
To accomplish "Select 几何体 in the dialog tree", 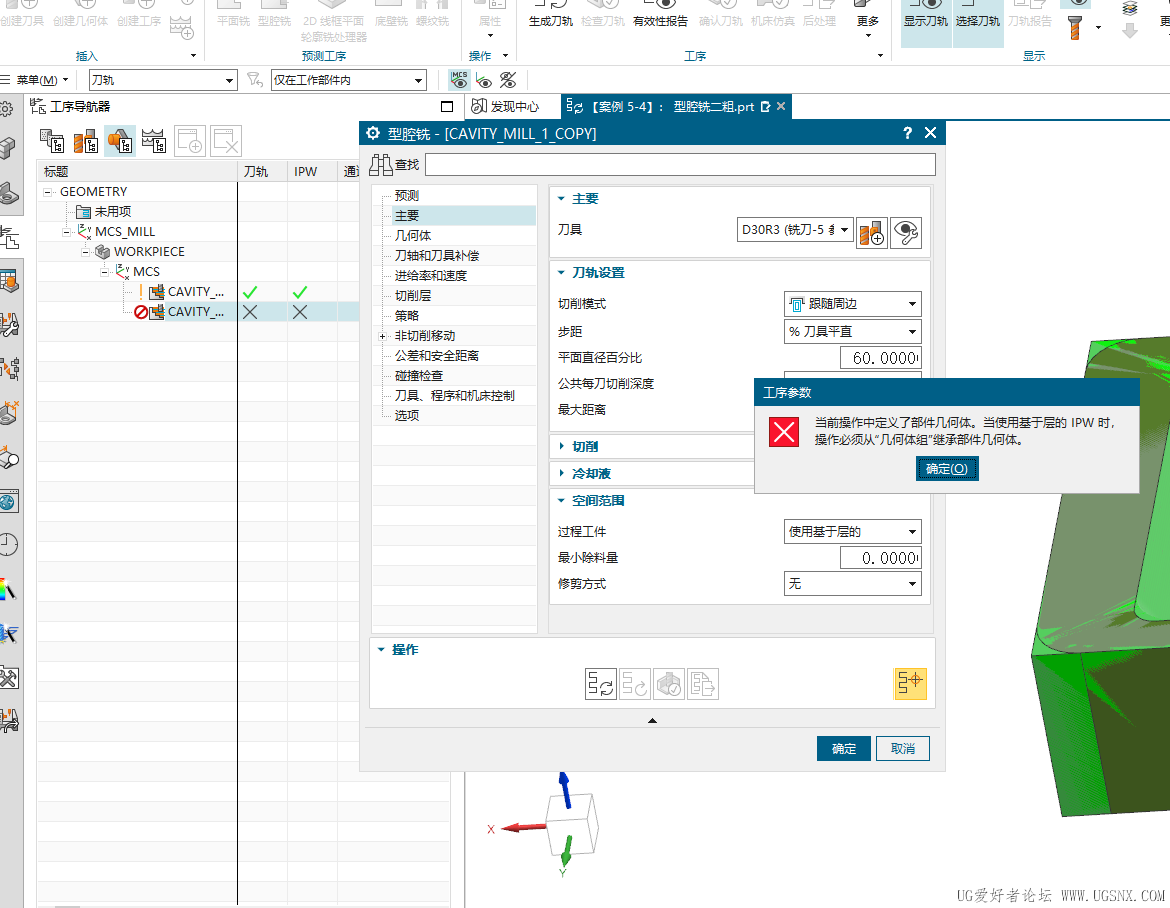I will 413,236.
